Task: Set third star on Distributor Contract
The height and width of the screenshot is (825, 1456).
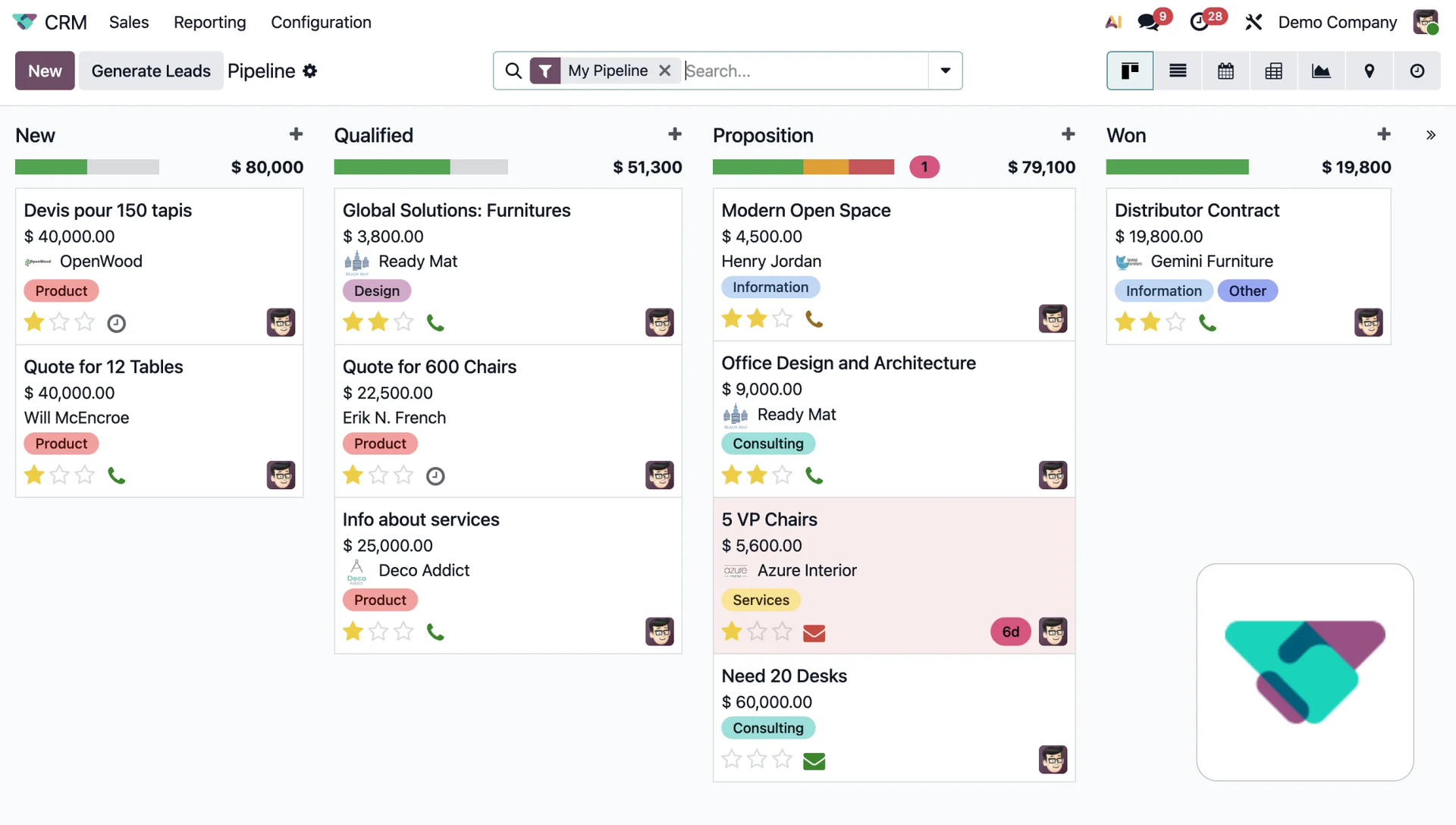Action: pos(1175,322)
